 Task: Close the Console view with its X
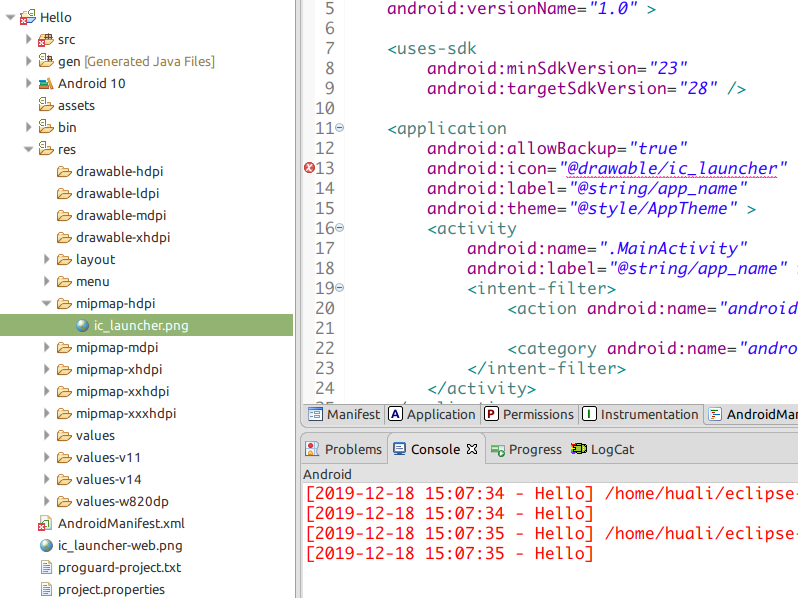[472, 449]
